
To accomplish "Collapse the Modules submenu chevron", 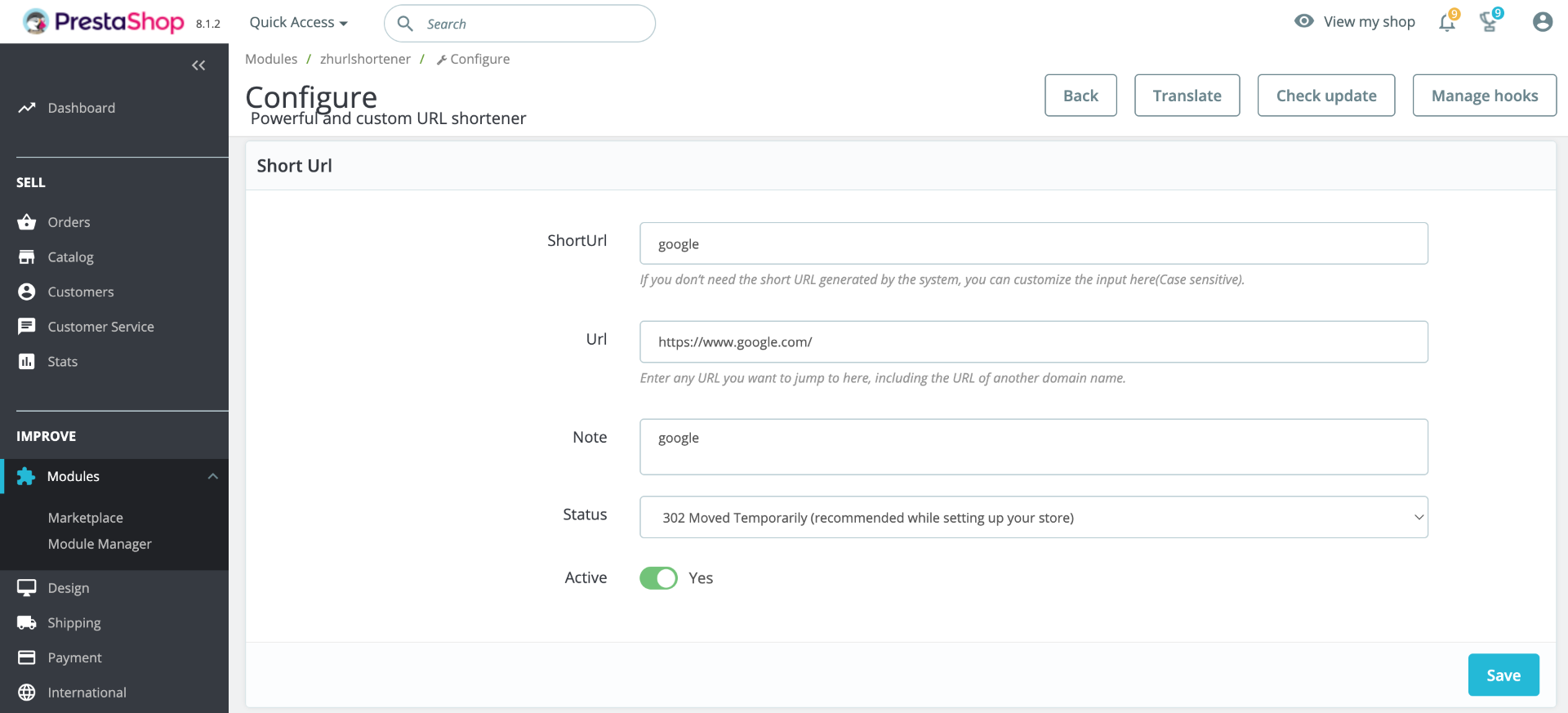I will (x=213, y=477).
